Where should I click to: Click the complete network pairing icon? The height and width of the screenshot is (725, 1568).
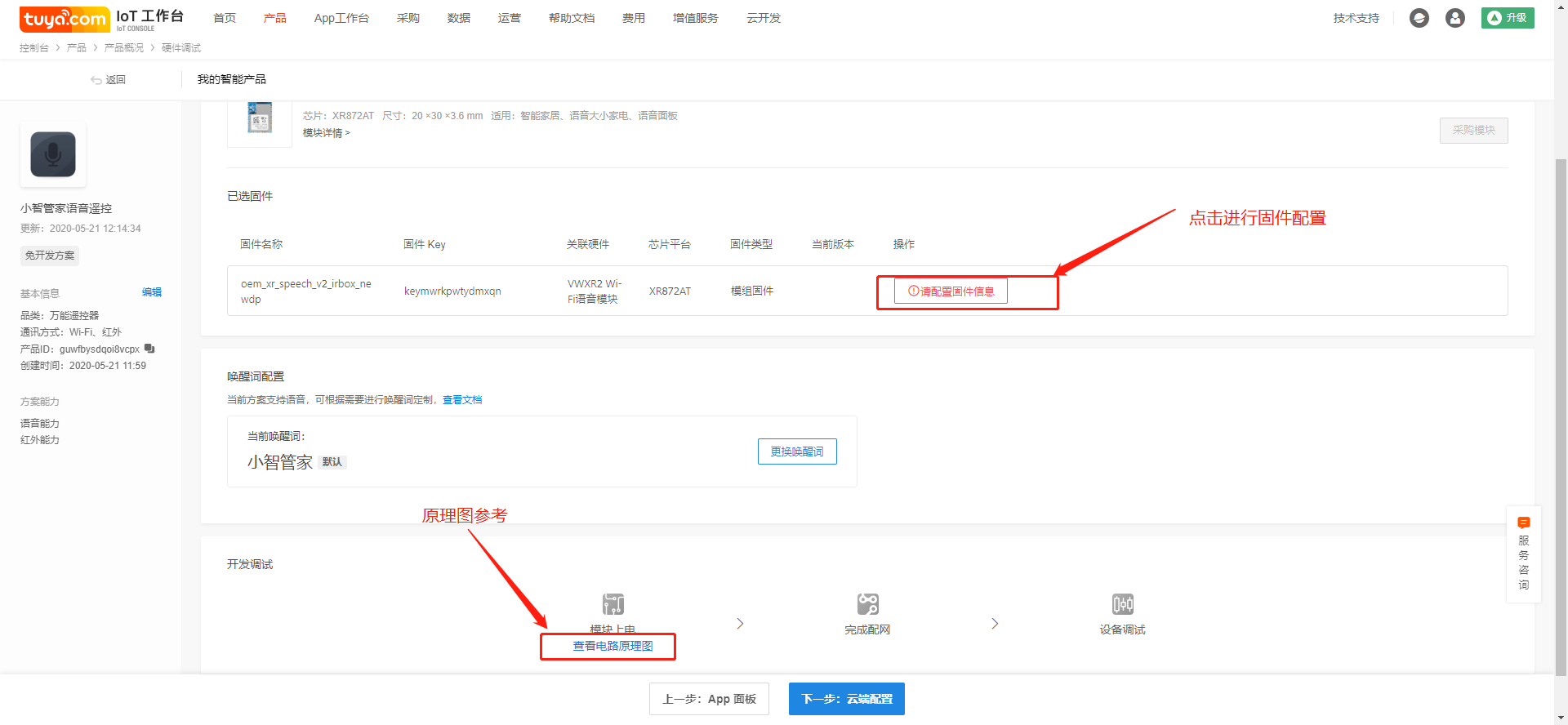[x=867, y=604]
